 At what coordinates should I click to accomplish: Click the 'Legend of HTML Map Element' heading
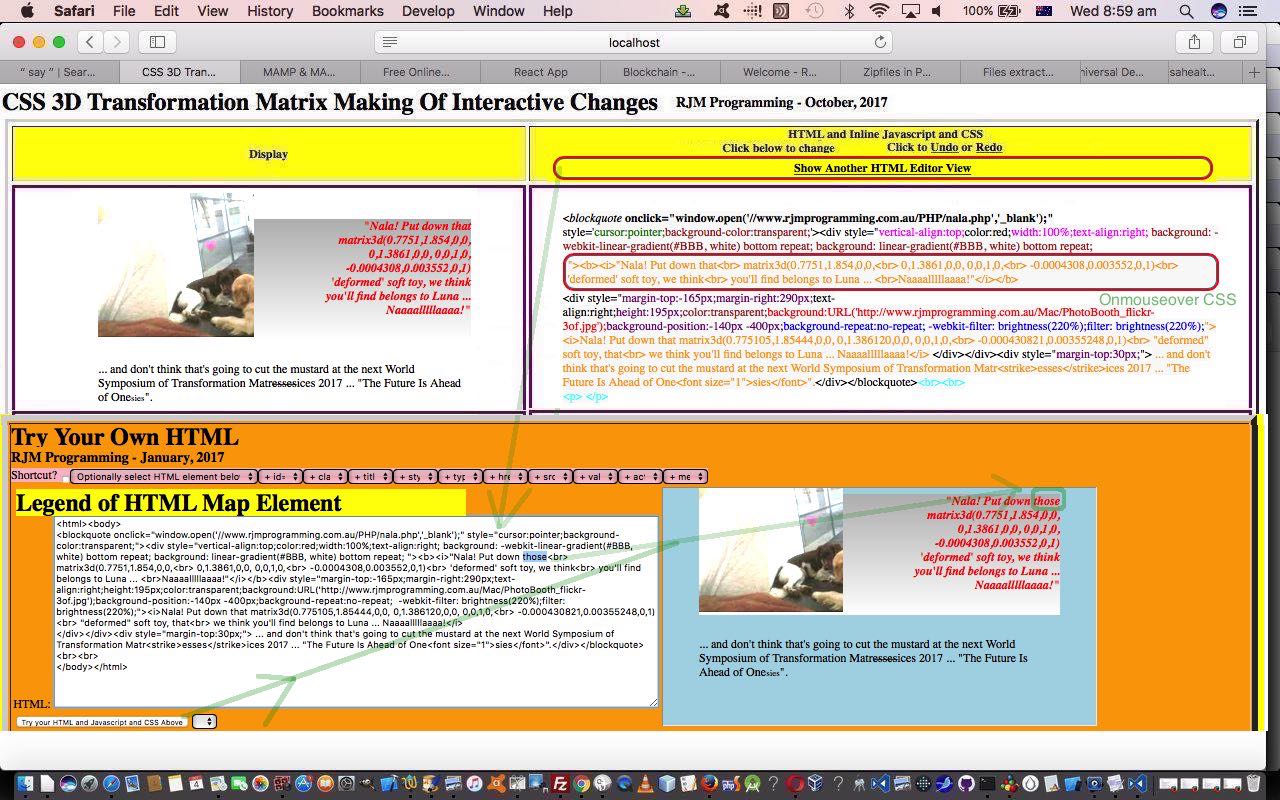(178, 503)
